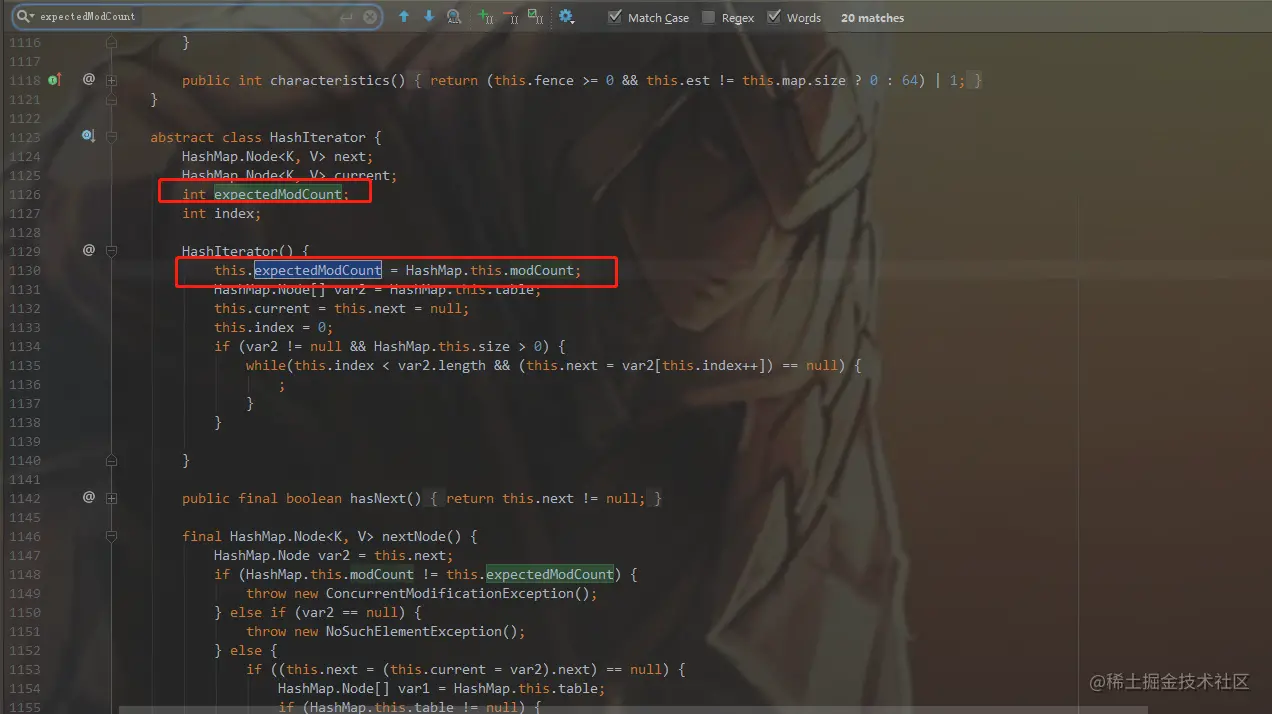
Task: Go to previous occurrence with the up arrow
Action: (404, 17)
